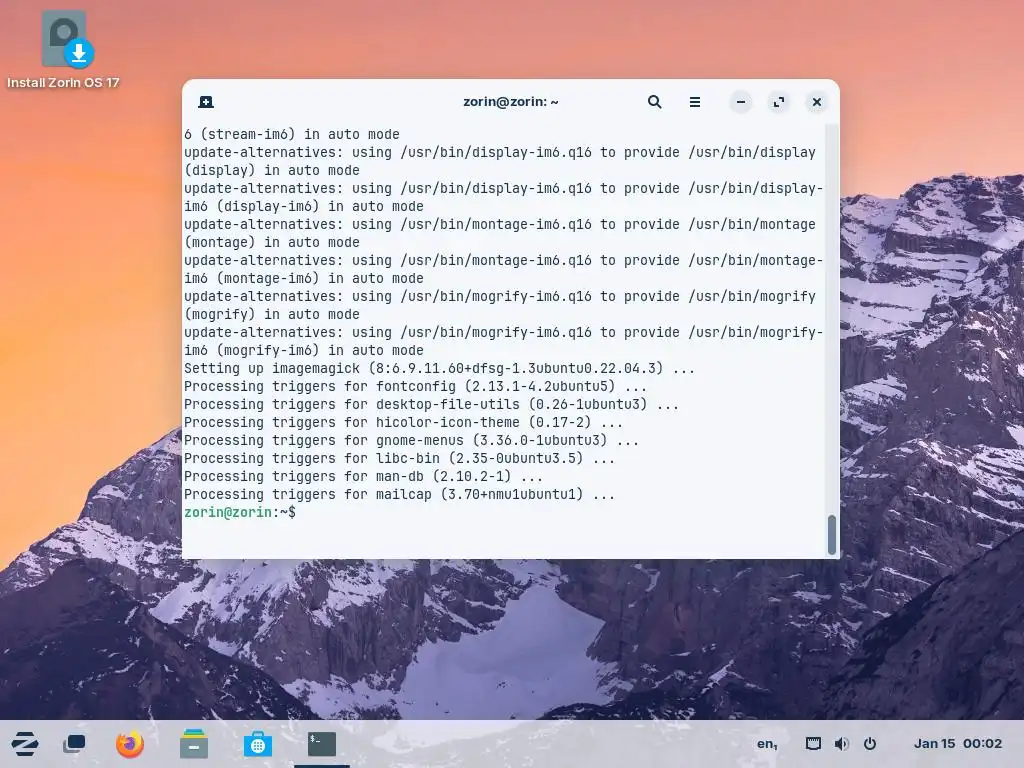This screenshot has height=768, width=1024.
Task: Open the Zorin start menu
Action: (x=25, y=744)
